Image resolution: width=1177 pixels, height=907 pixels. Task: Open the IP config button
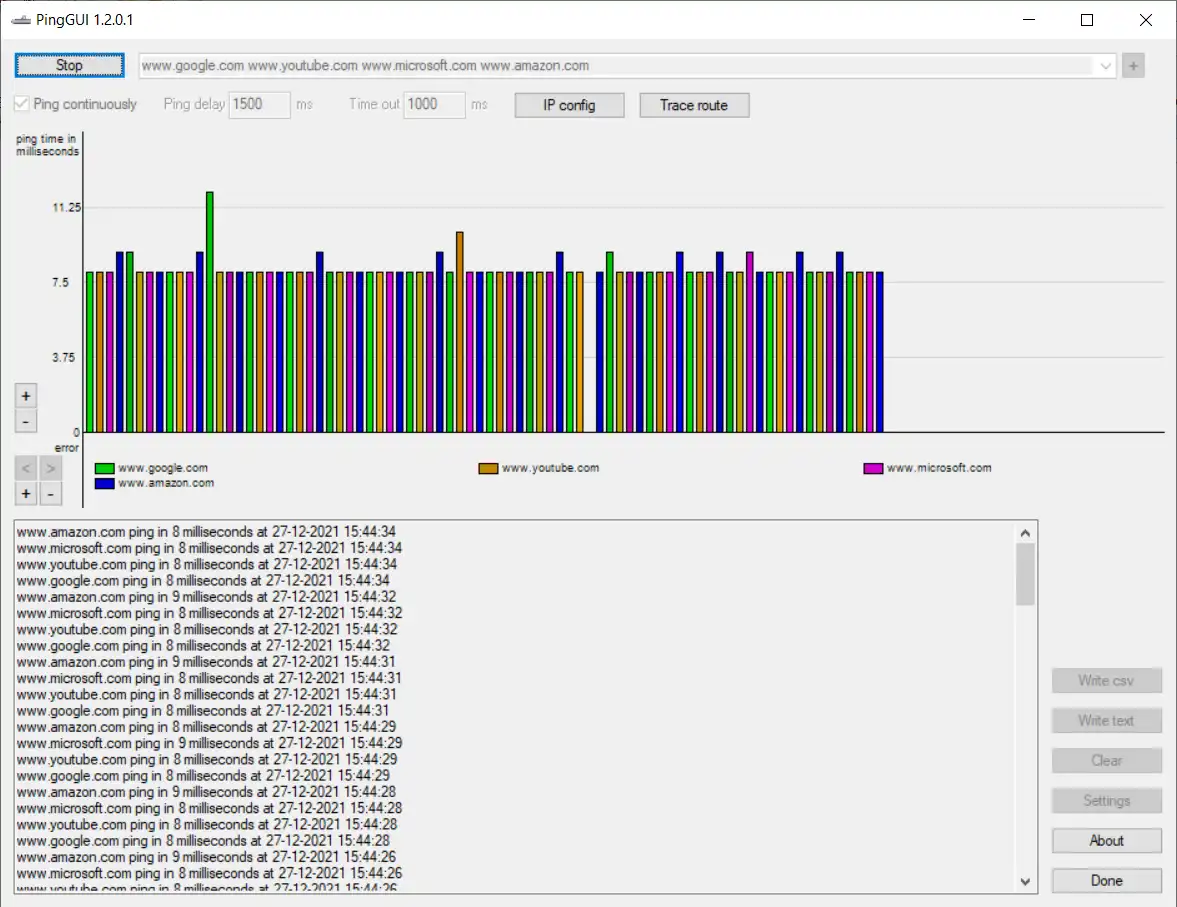pos(569,105)
